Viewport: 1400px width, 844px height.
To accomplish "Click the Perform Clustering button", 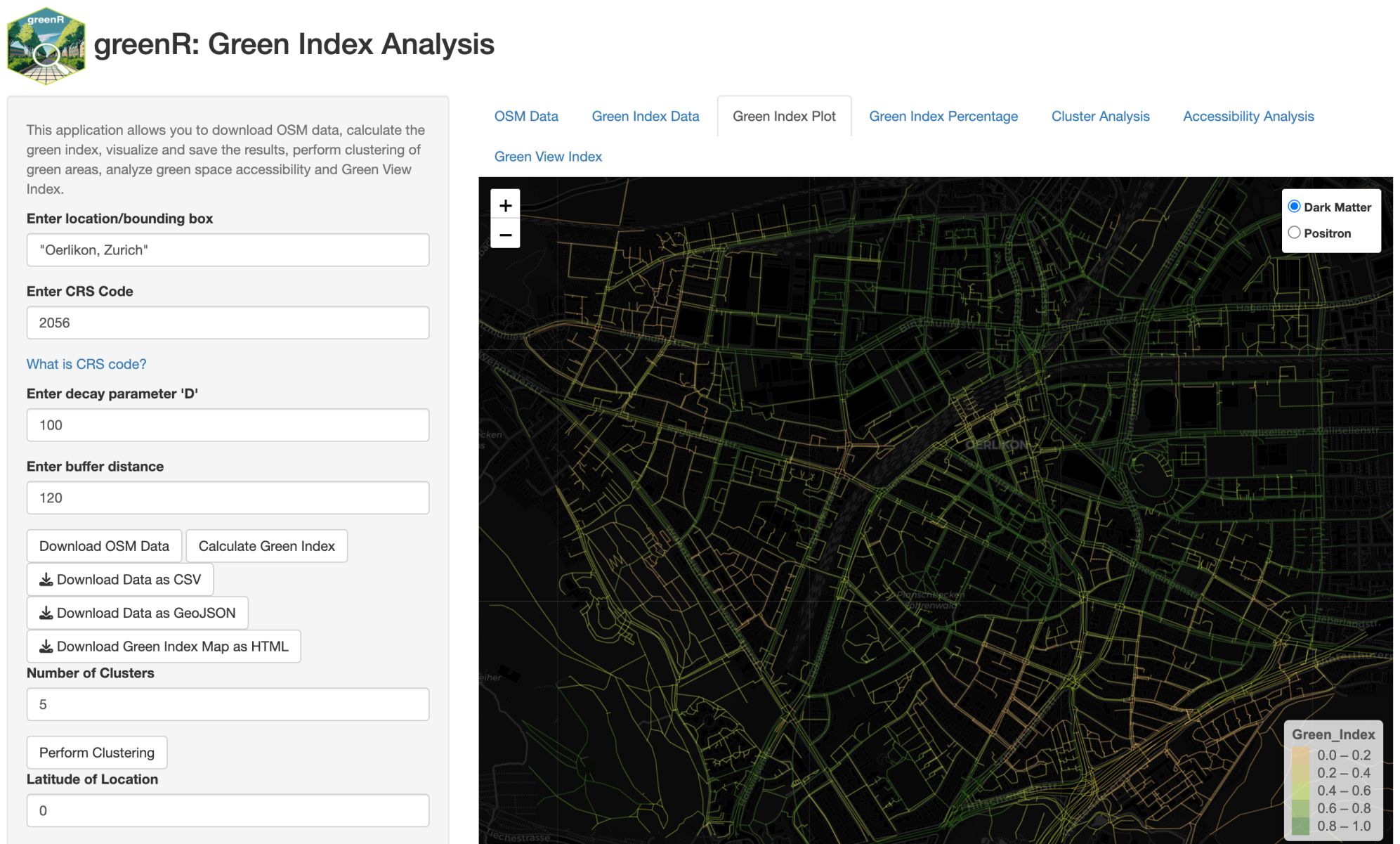I will (97, 753).
